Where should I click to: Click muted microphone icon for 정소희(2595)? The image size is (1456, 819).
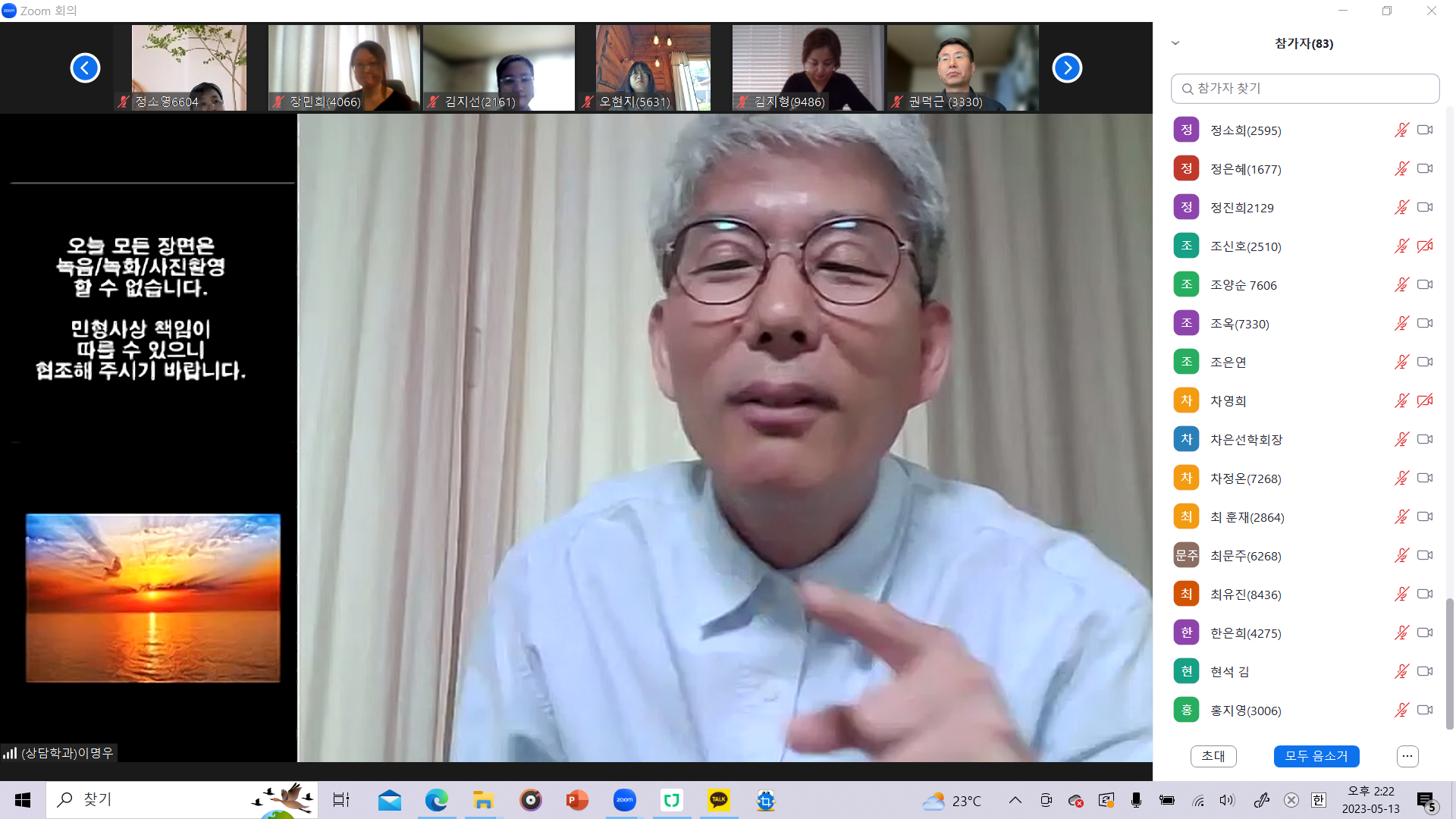[x=1401, y=130]
